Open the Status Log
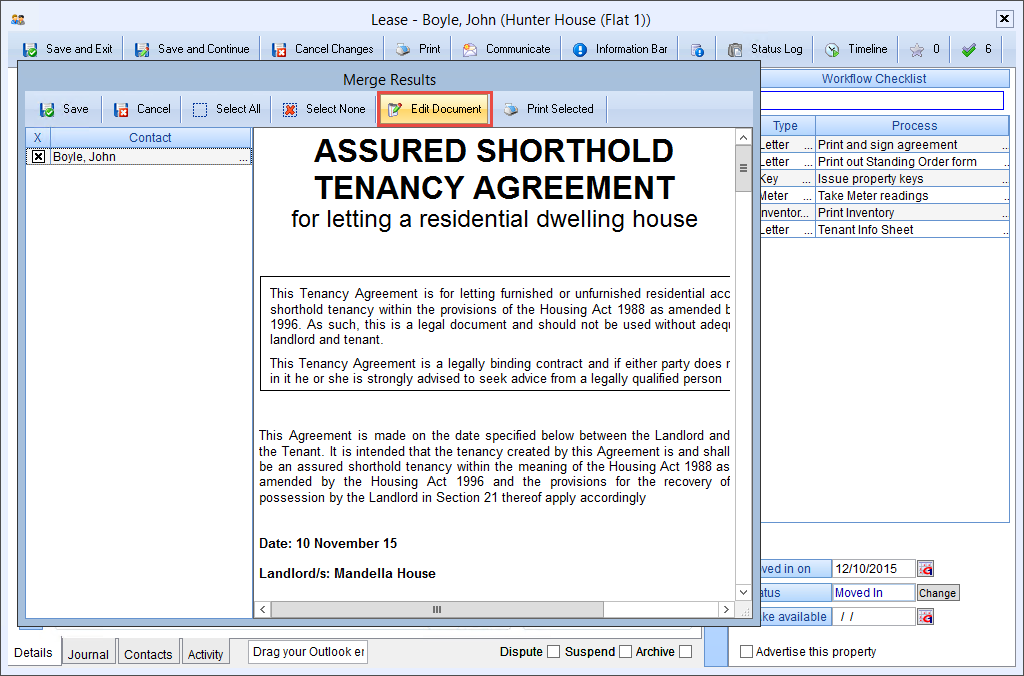 pyautogui.click(x=765, y=49)
